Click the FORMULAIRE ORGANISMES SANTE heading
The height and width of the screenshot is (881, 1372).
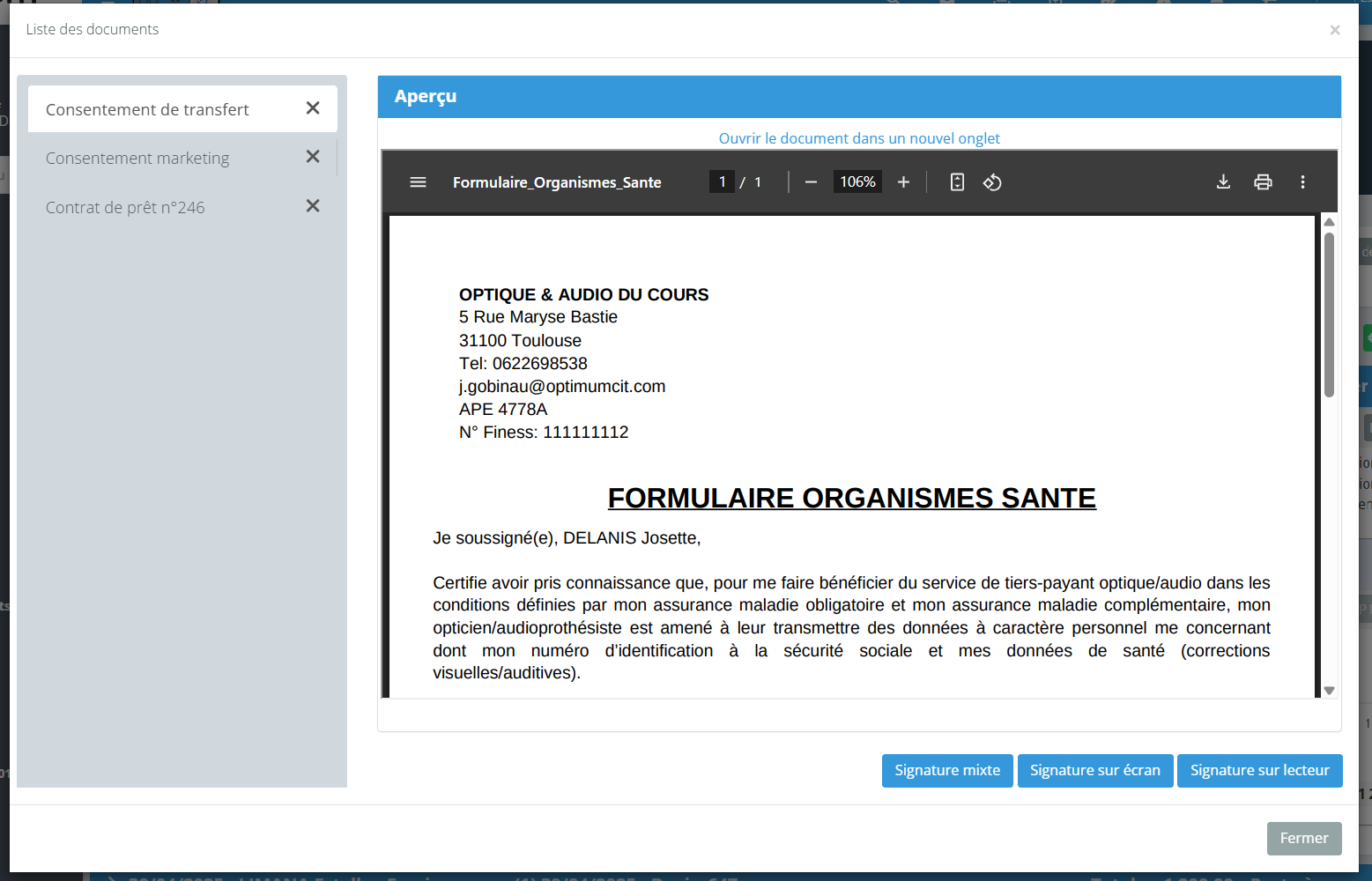(852, 499)
